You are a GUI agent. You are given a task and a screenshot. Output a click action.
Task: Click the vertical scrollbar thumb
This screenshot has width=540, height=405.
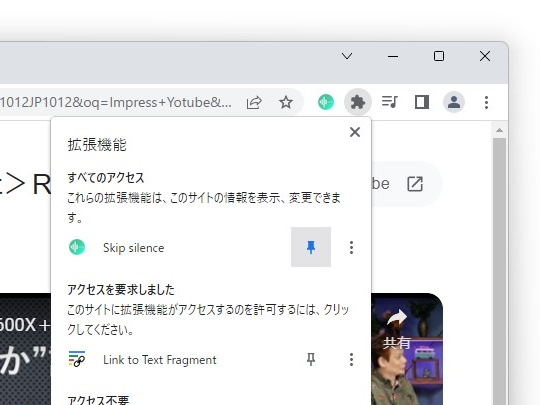(x=499, y=271)
